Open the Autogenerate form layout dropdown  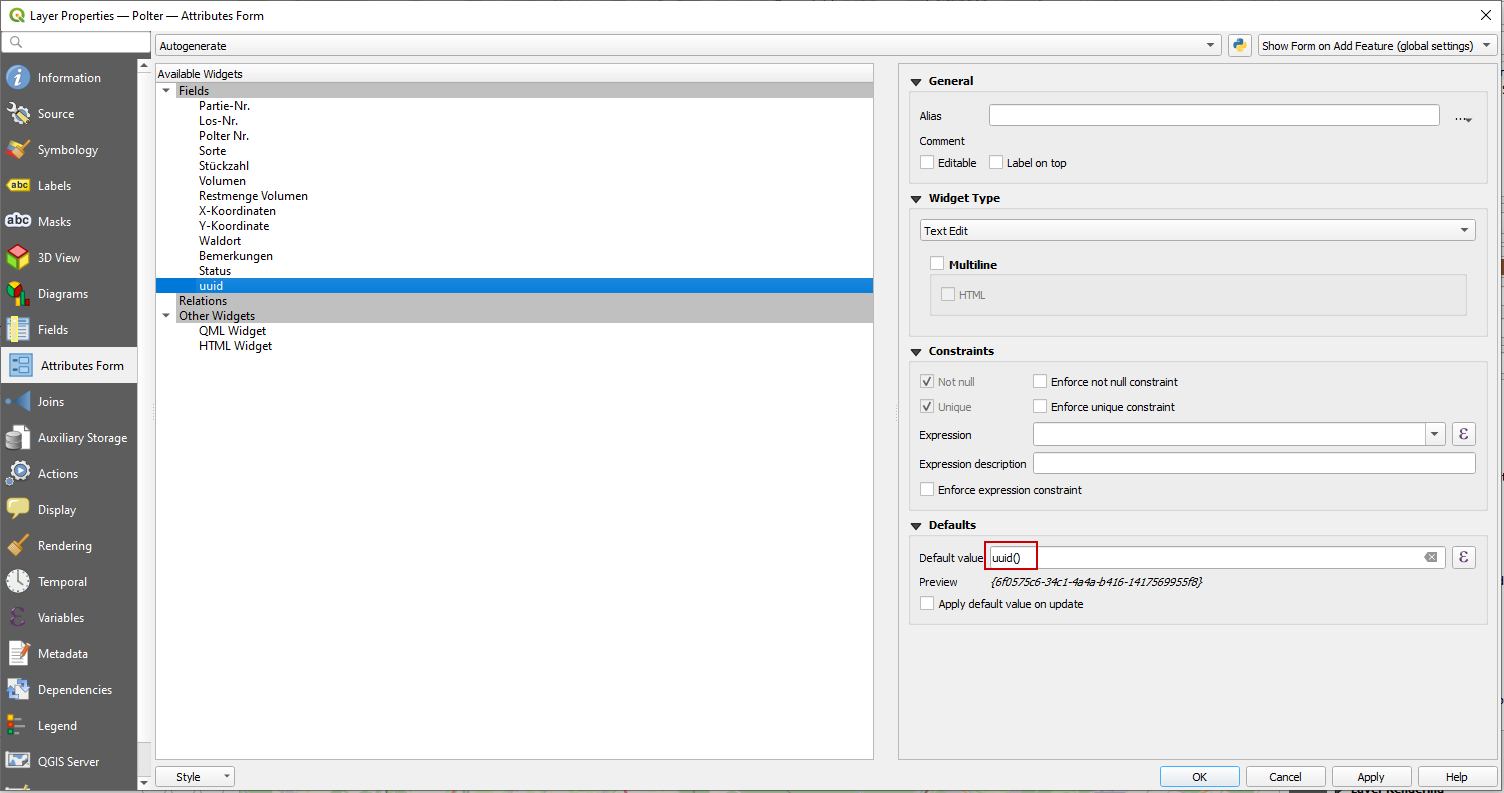(x=689, y=46)
